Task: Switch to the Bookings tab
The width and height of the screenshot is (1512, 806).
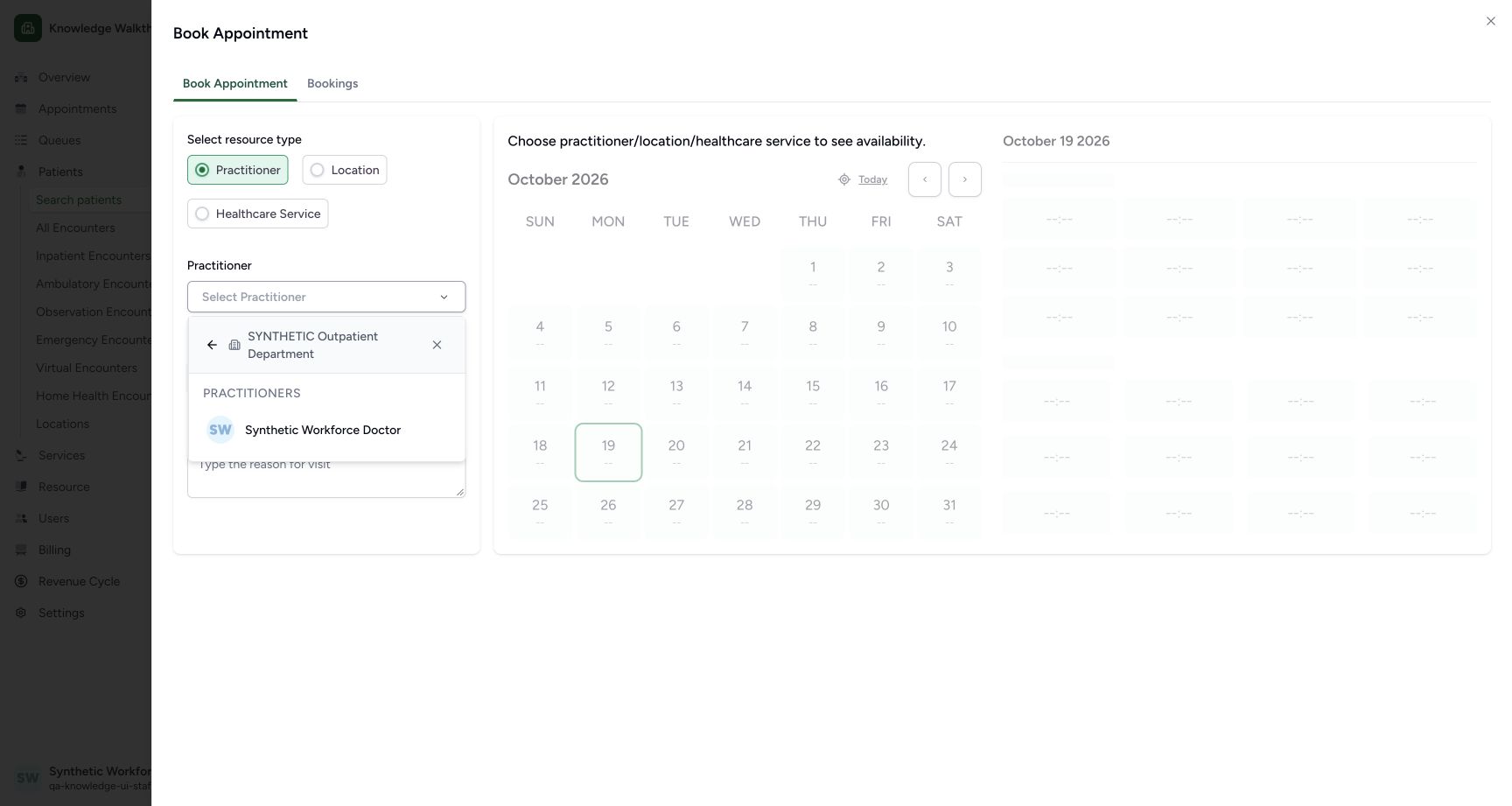Action: [332, 83]
